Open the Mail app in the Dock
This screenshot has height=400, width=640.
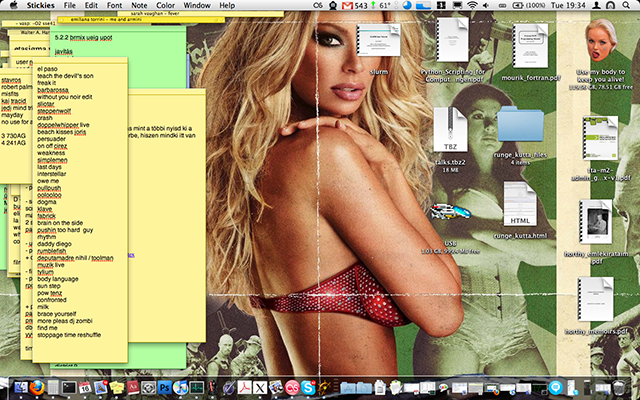point(100,387)
